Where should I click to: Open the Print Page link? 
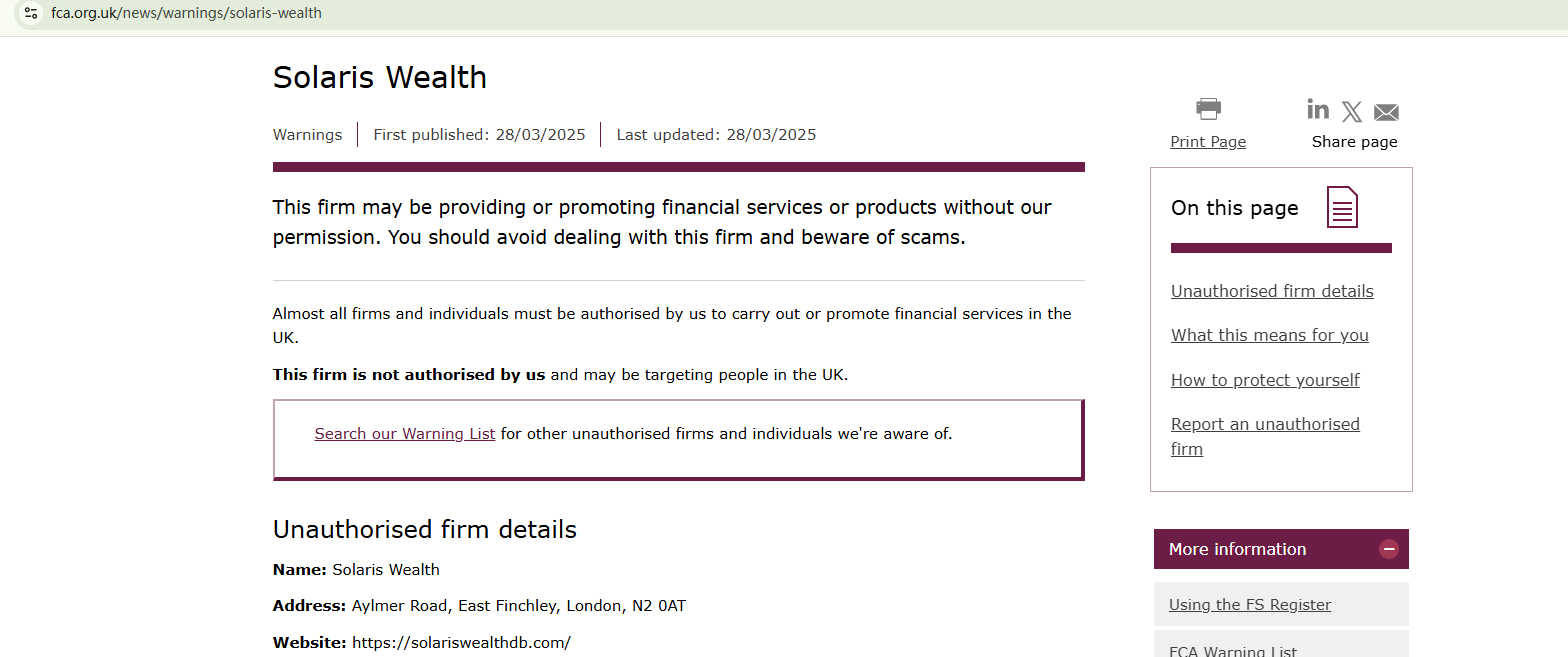coord(1208,142)
